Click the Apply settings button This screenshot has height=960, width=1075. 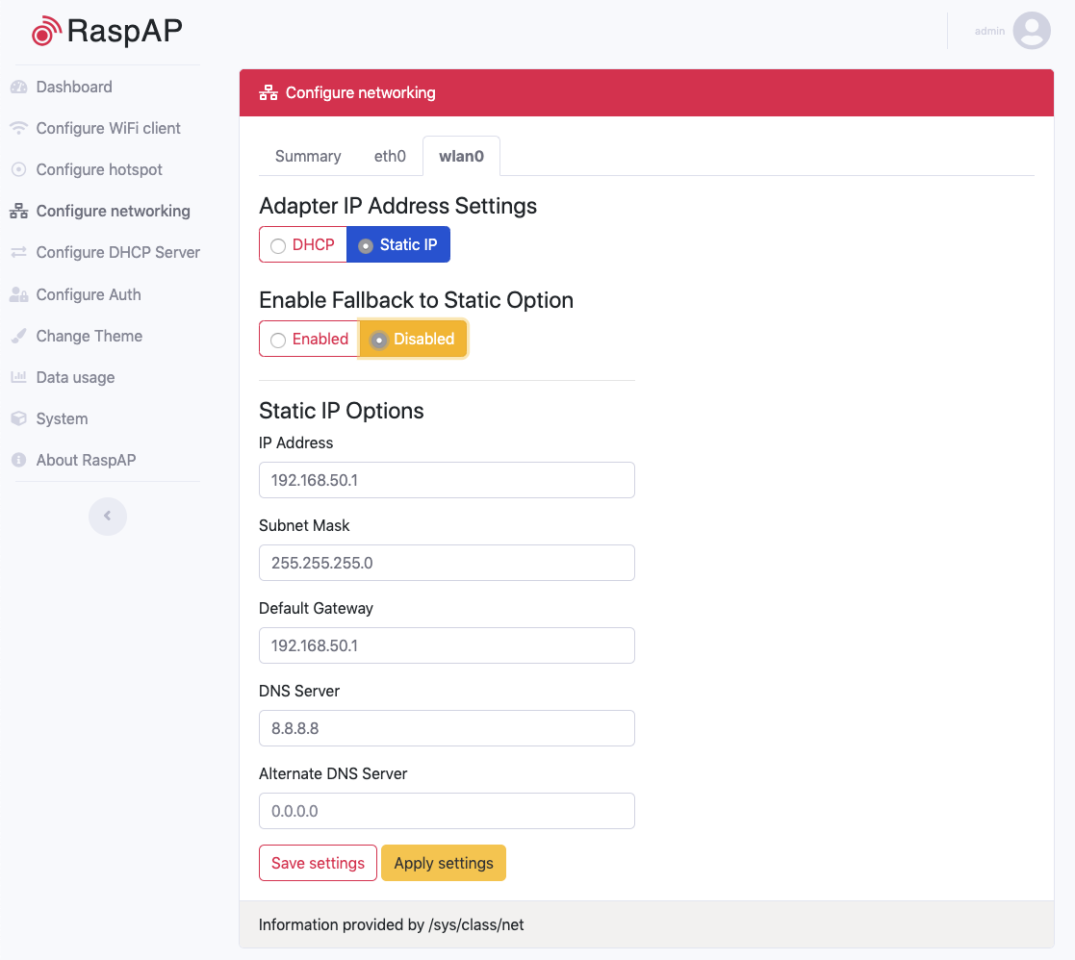click(444, 863)
